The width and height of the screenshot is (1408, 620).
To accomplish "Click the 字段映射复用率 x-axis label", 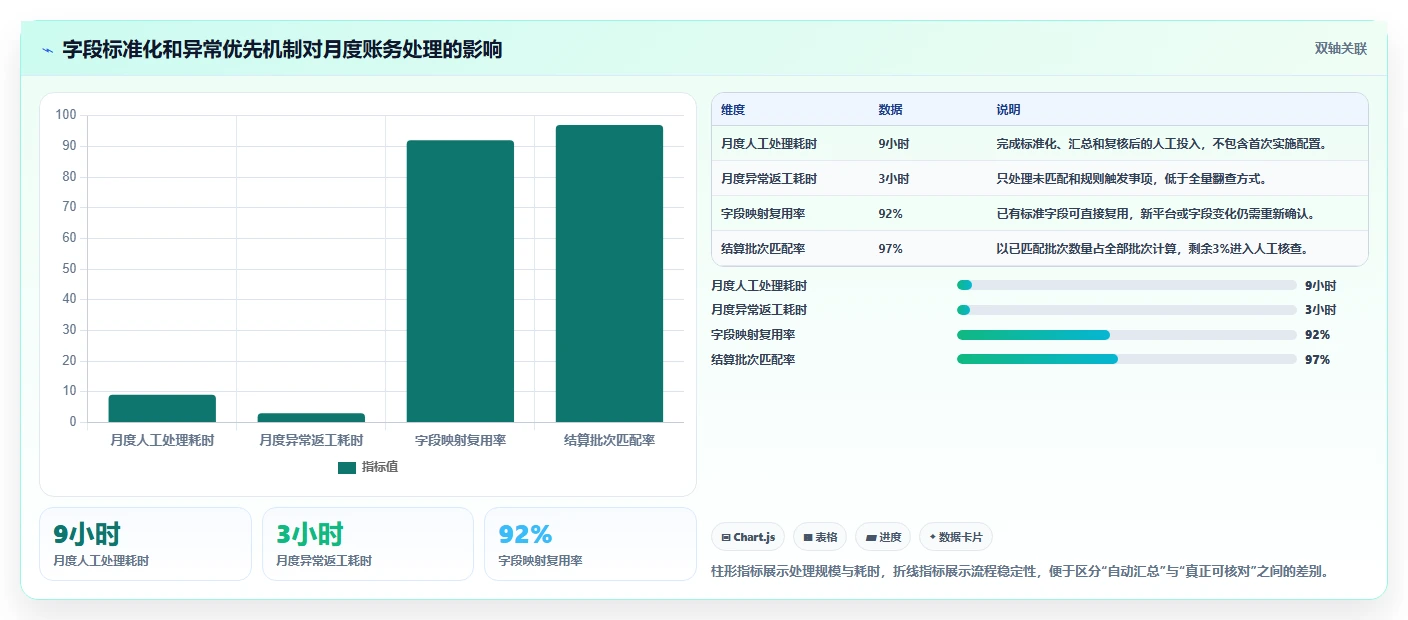I will [460, 440].
